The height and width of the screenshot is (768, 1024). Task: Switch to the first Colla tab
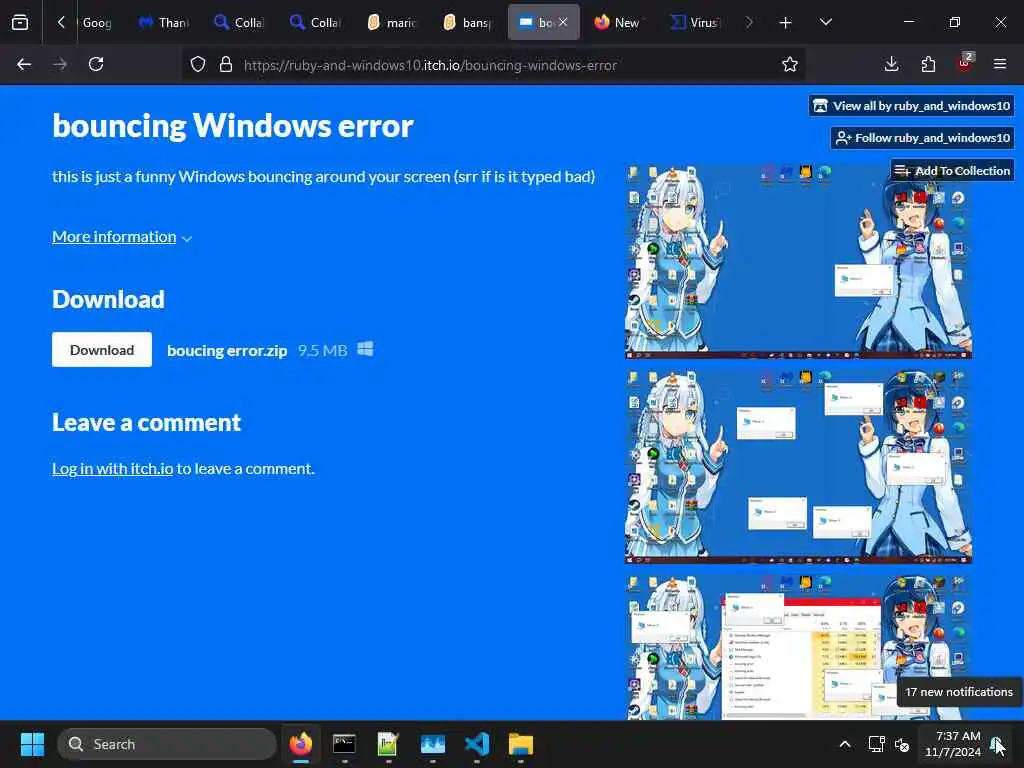click(x=240, y=22)
